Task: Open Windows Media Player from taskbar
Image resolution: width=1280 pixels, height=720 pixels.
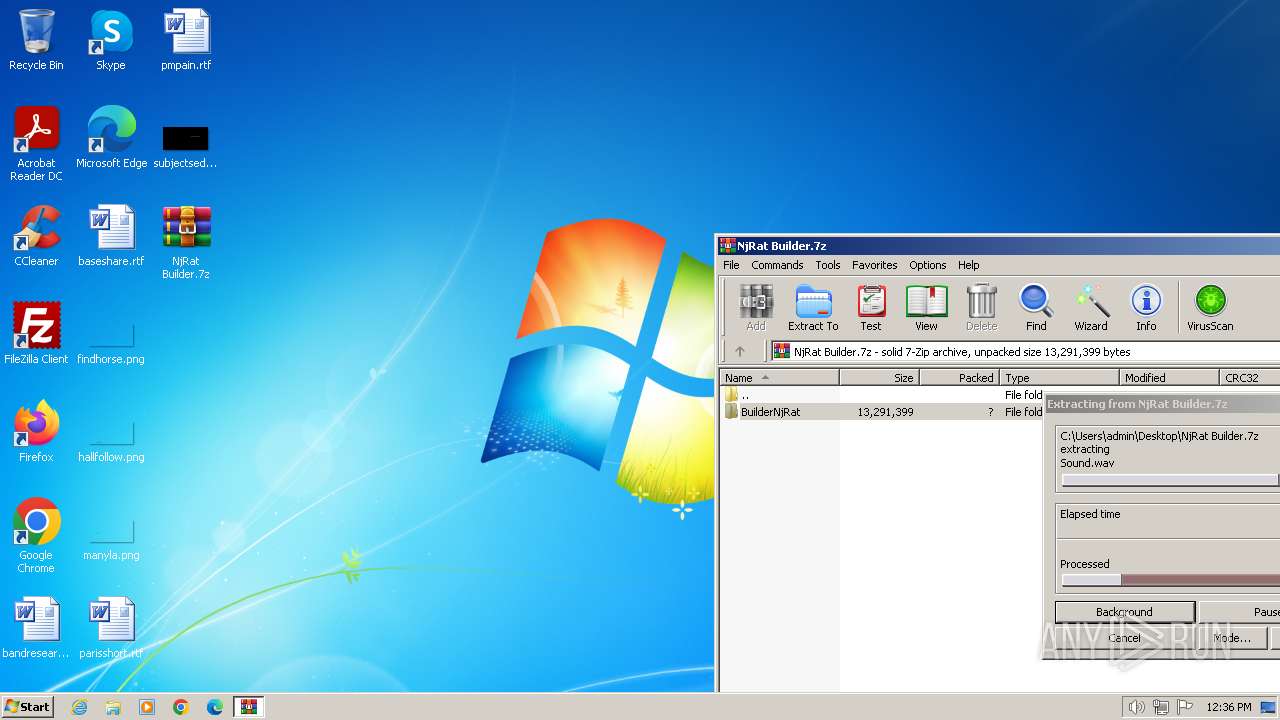Action: click(147, 707)
